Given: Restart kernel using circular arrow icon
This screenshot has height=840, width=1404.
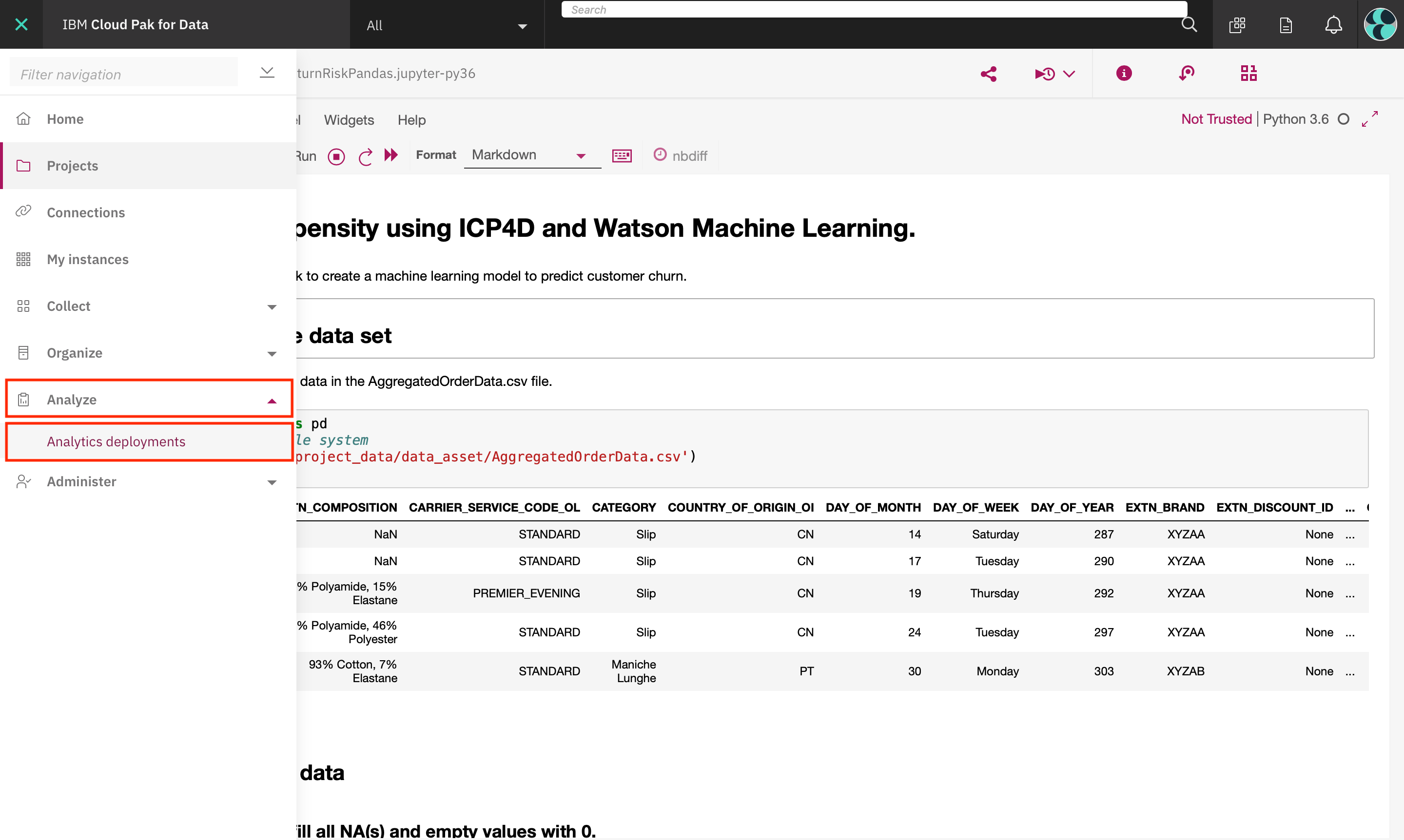Looking at the screenshot, I should (365, 156).
